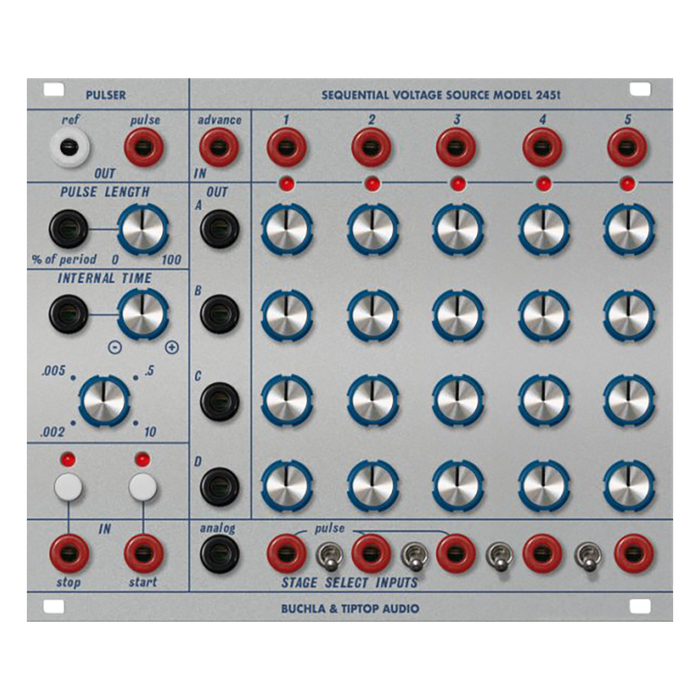The width and height of the screenshot is (700, 700).
Task: Click the stage 3 red LED indicator
Action: point(458,183)
